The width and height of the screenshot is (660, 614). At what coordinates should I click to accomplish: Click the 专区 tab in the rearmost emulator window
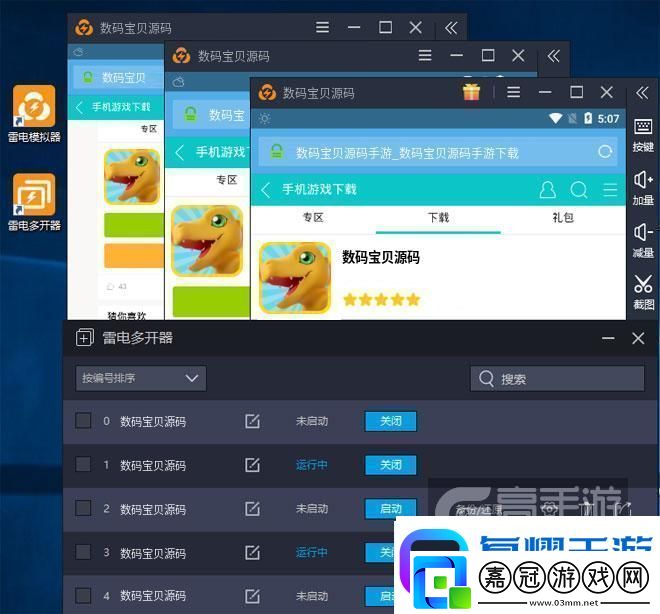point(149,129)
